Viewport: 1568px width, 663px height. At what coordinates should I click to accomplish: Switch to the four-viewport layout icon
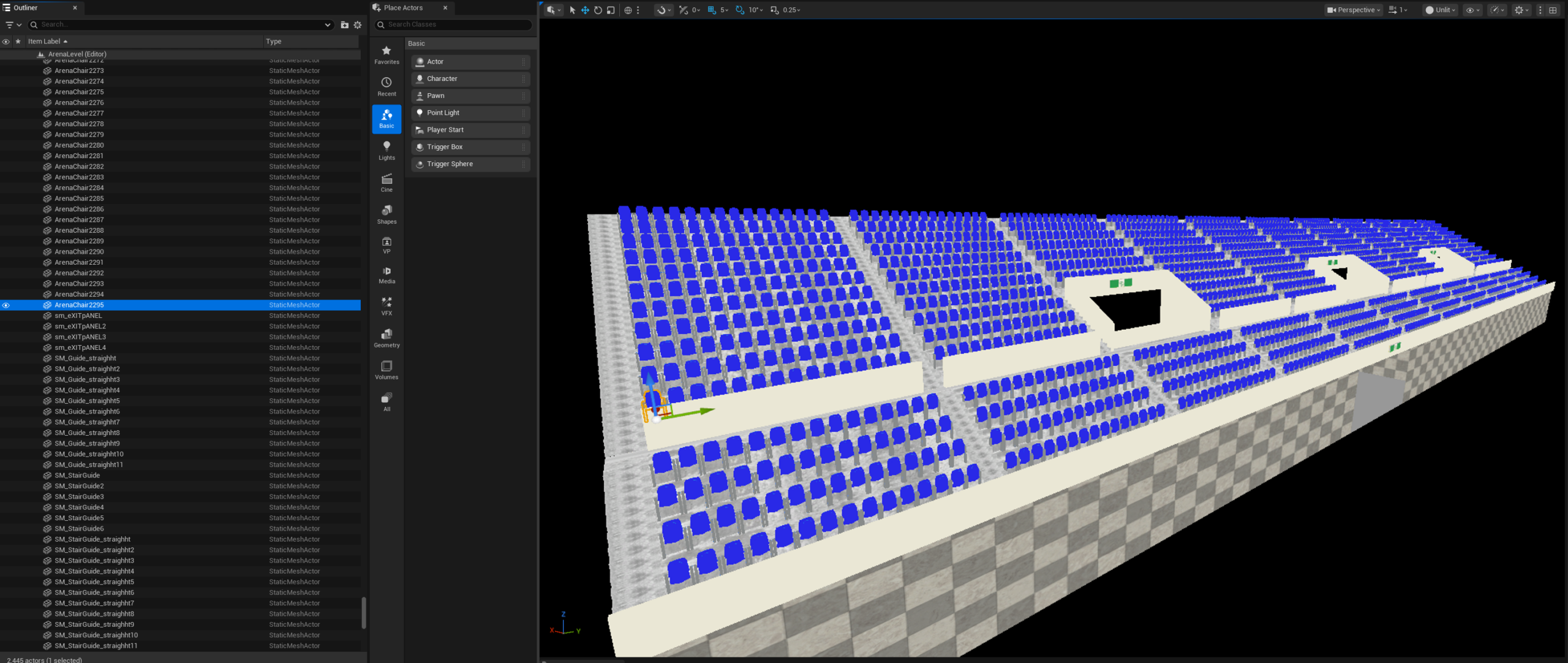tap(1553, 10)
